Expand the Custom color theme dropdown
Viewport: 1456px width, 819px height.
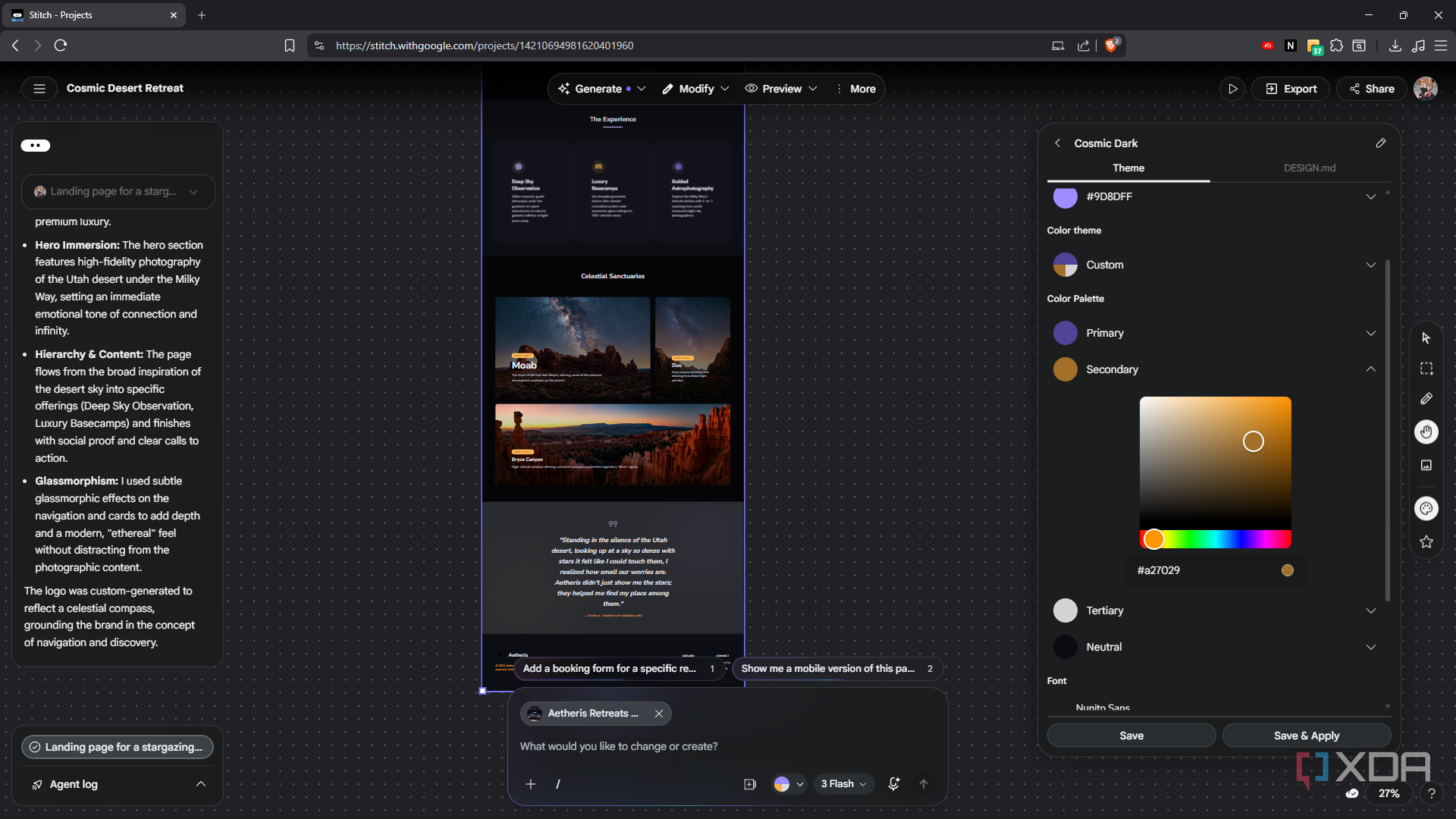[1215, 265]
